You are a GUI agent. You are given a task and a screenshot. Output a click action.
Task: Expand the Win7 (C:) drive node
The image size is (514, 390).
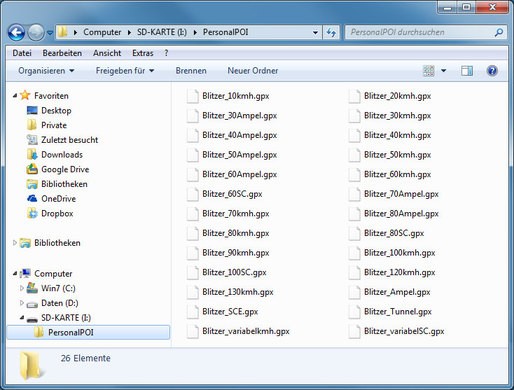pos(22,288)
